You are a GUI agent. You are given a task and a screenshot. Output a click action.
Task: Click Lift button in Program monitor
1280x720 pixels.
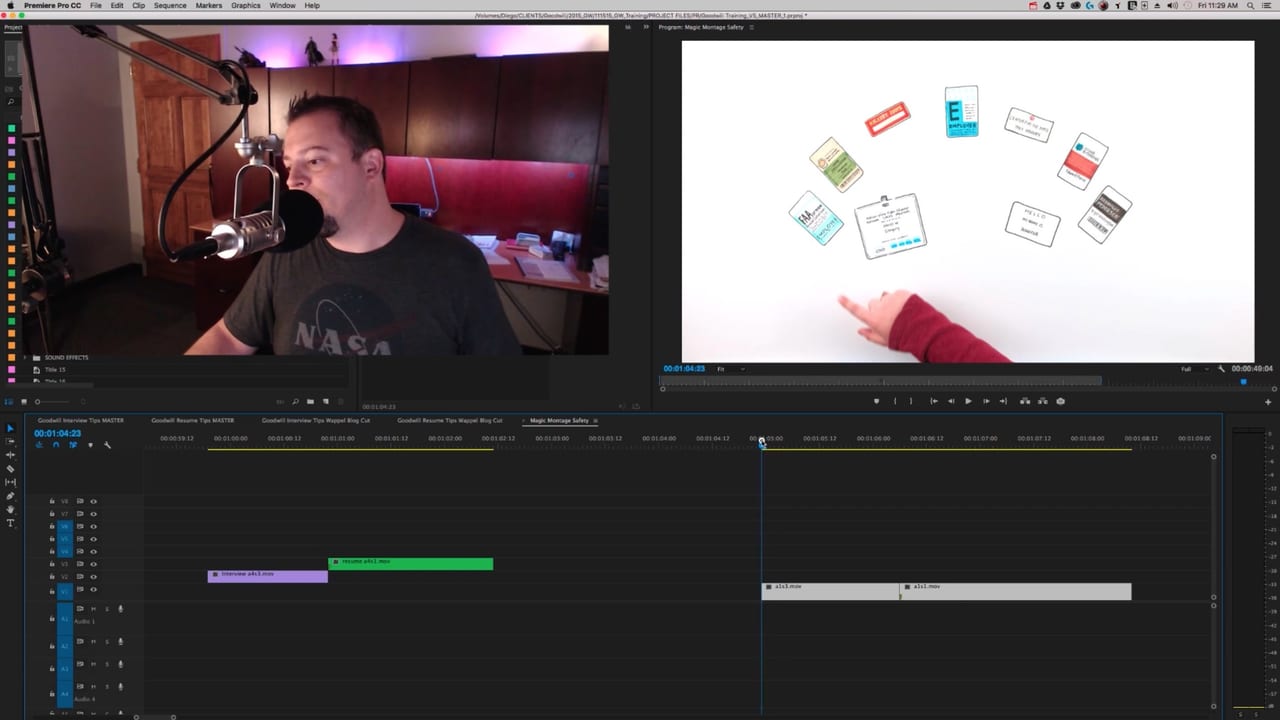pos(1025,401)
